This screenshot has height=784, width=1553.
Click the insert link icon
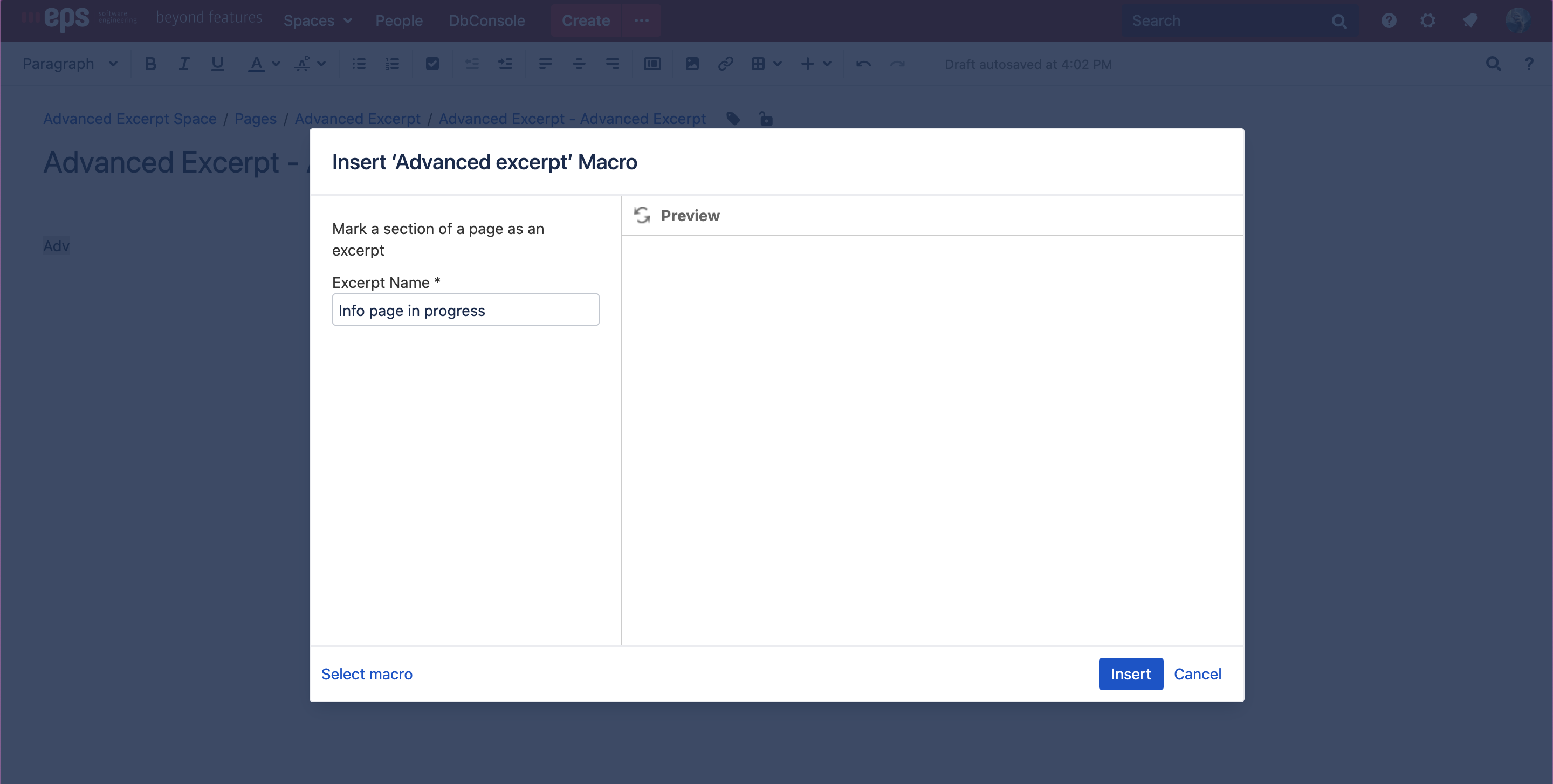(x=725, y=64)
